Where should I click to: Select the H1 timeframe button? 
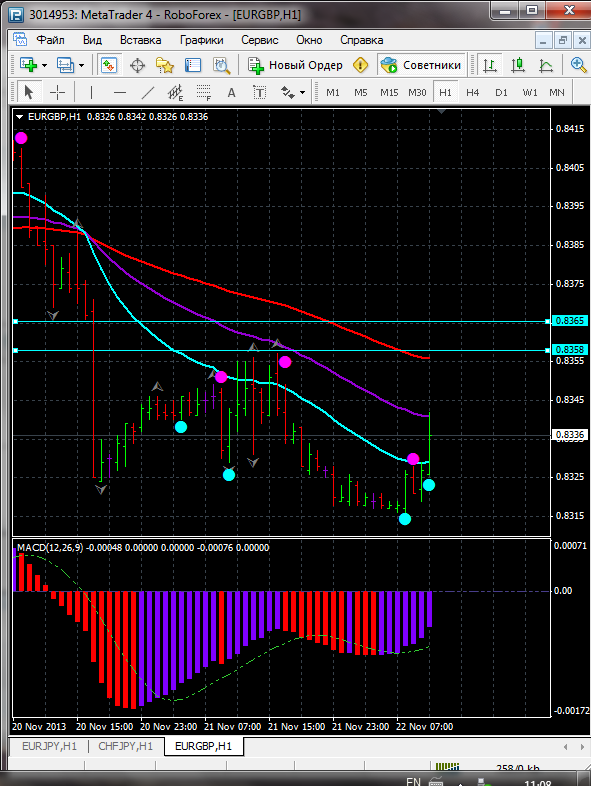pyautogui.click(x=445, y=92)
